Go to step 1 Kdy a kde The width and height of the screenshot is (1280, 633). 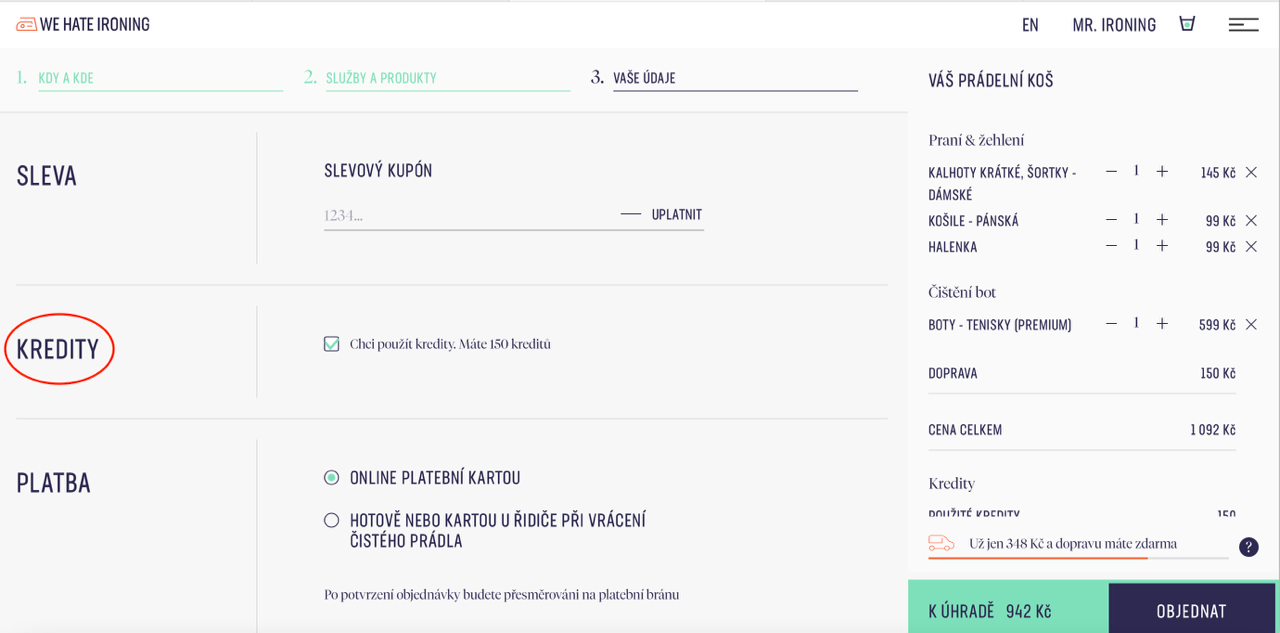66,78
